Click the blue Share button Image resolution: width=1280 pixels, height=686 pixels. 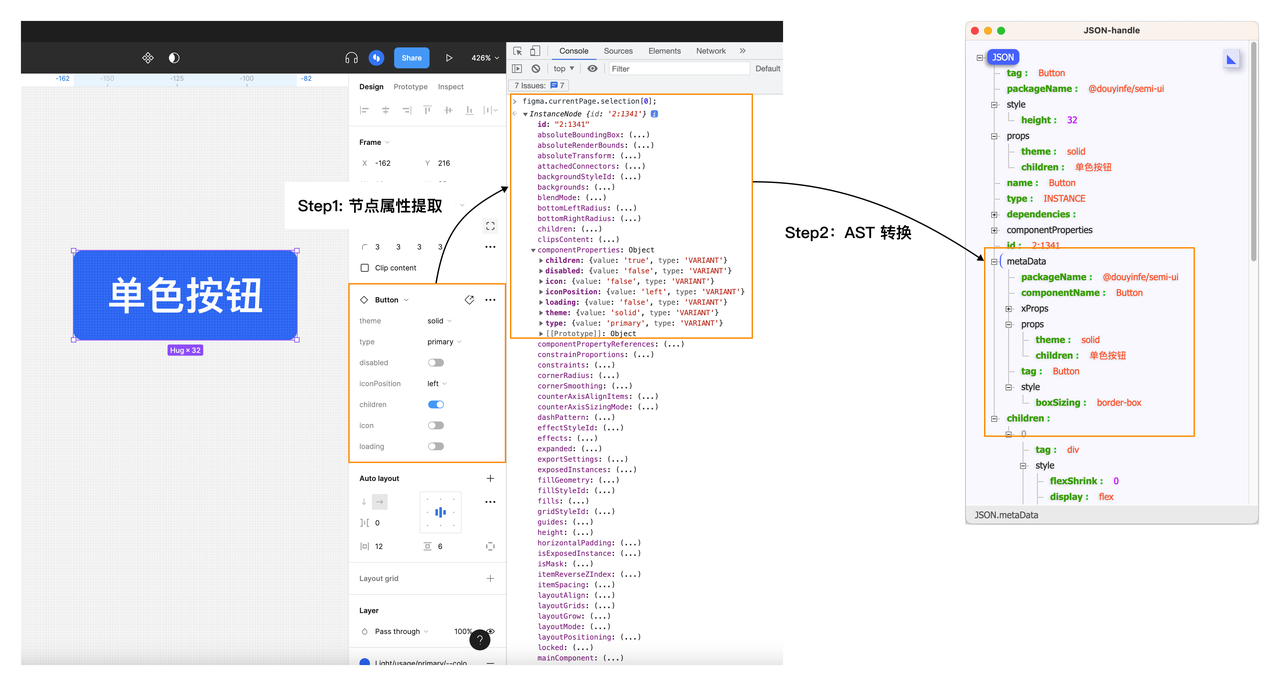[411, 58]
